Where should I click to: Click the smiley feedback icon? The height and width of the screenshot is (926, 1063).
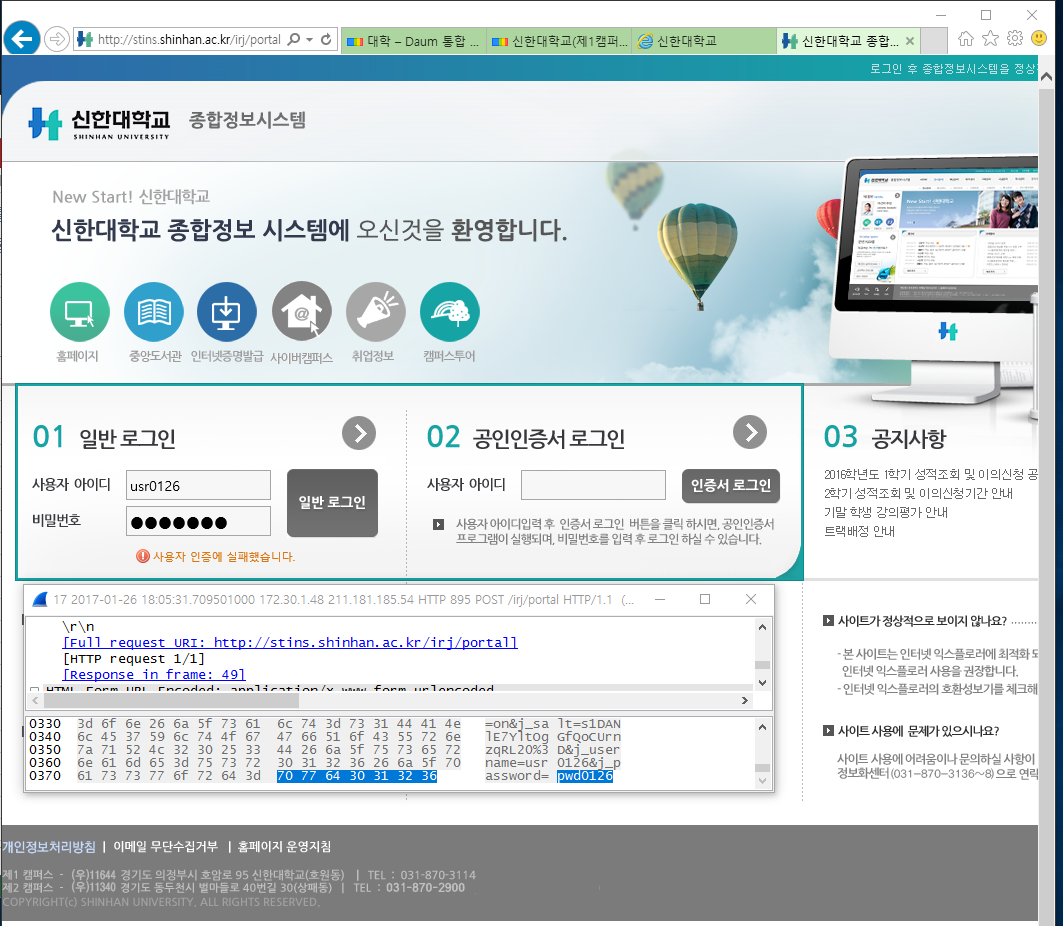pyautogui.click(x=1039, y=39)
